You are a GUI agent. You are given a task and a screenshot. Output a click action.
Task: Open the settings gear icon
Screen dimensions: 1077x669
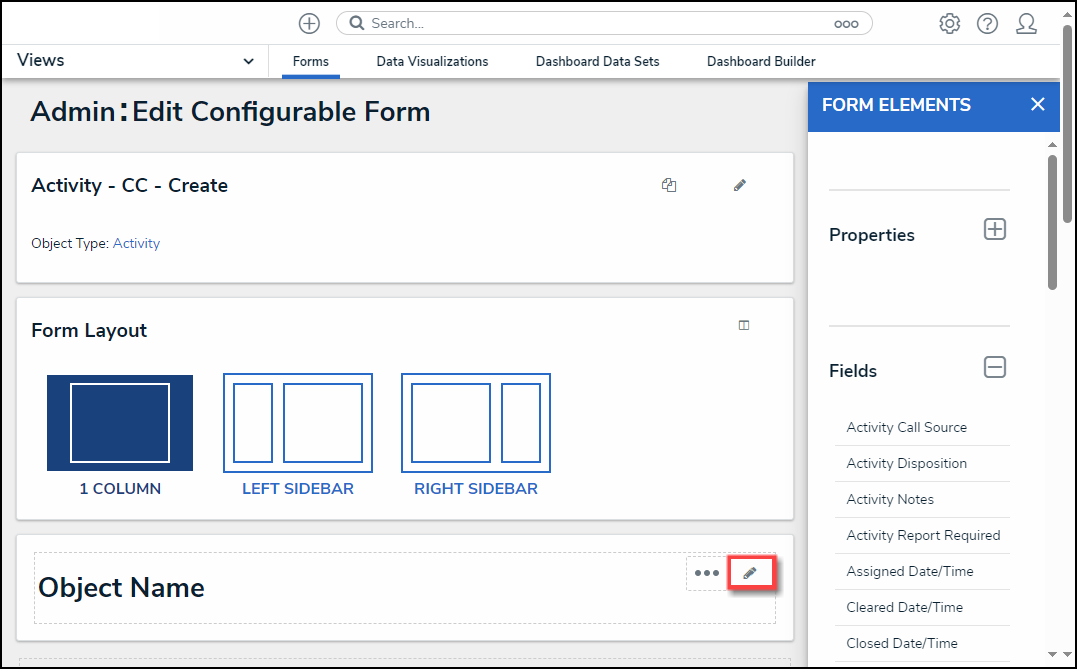(x=949, y=23)
